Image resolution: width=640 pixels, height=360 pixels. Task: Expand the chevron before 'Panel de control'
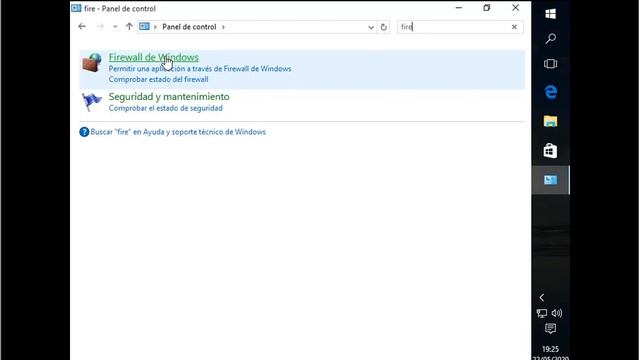tap(155, 27)
